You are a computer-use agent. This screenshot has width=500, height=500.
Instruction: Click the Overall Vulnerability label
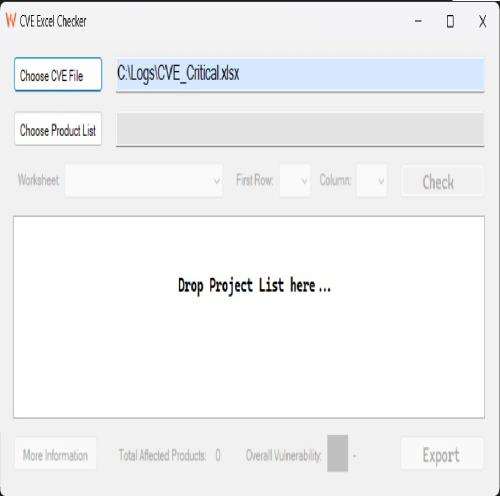284,455
